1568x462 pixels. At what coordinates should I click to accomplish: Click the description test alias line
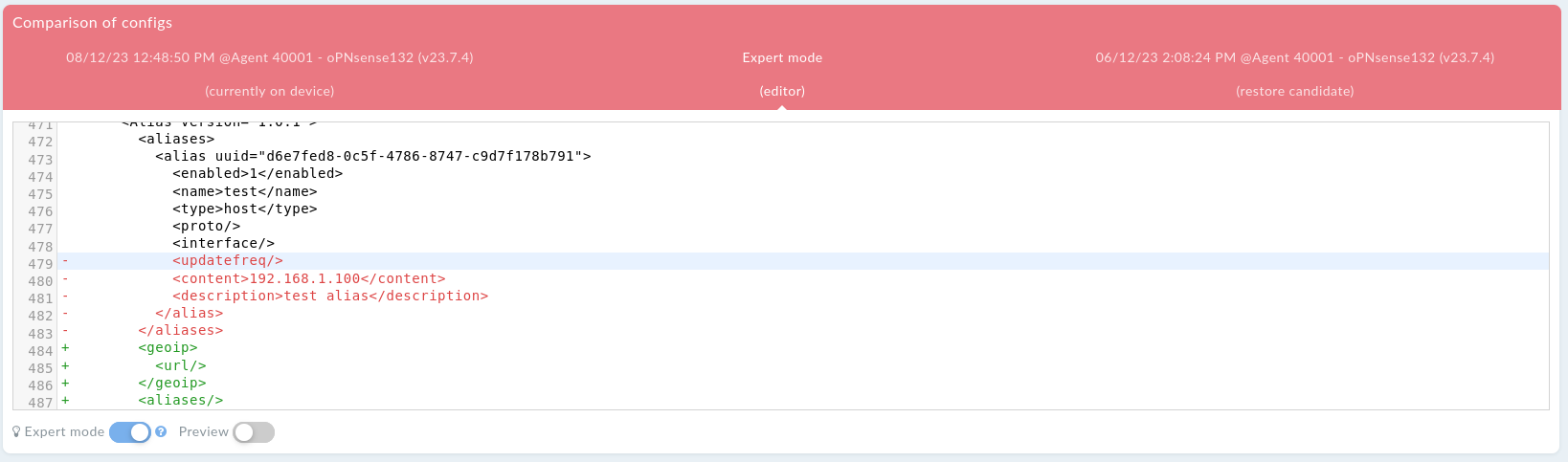802,296
